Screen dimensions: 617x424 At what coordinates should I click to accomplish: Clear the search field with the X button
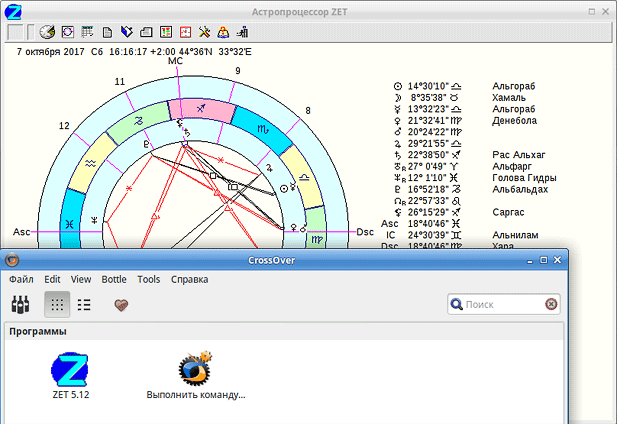pos(551,304)
